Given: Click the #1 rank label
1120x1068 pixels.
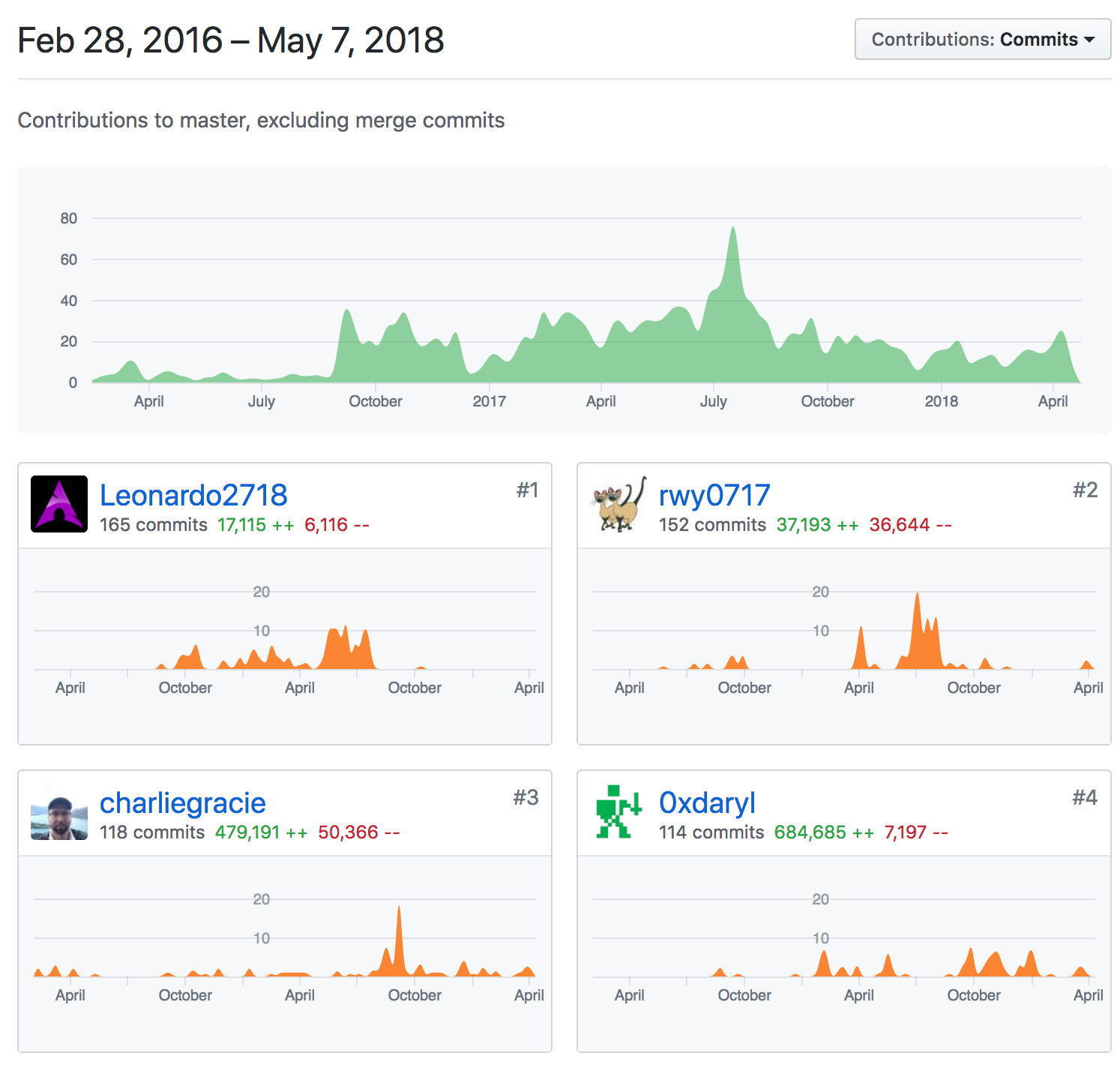Looking at the screenshot, I should click(527, 490).
